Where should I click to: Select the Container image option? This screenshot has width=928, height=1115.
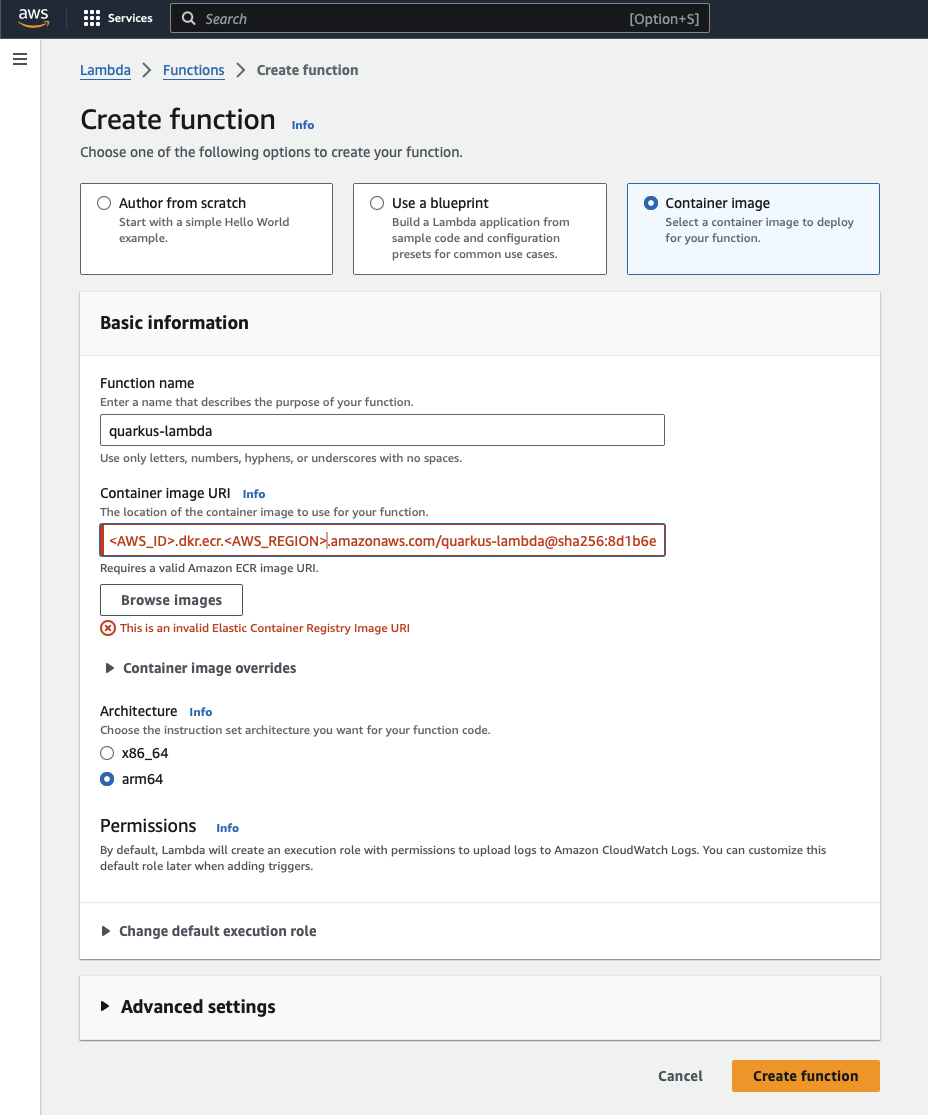click(650, 202)
